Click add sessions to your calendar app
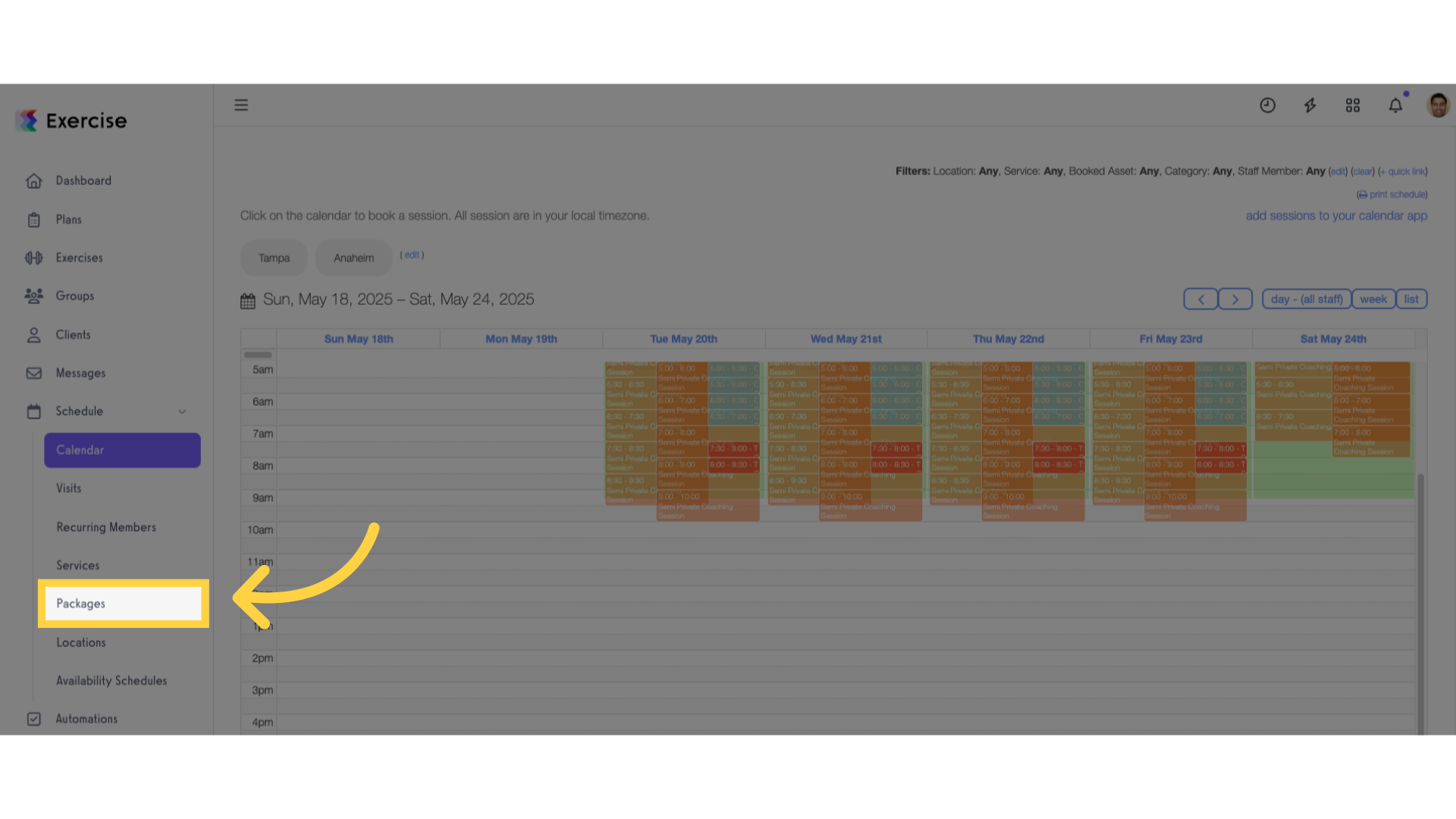Screen dimensions: 1456x819 click(x=1336, y=215)
